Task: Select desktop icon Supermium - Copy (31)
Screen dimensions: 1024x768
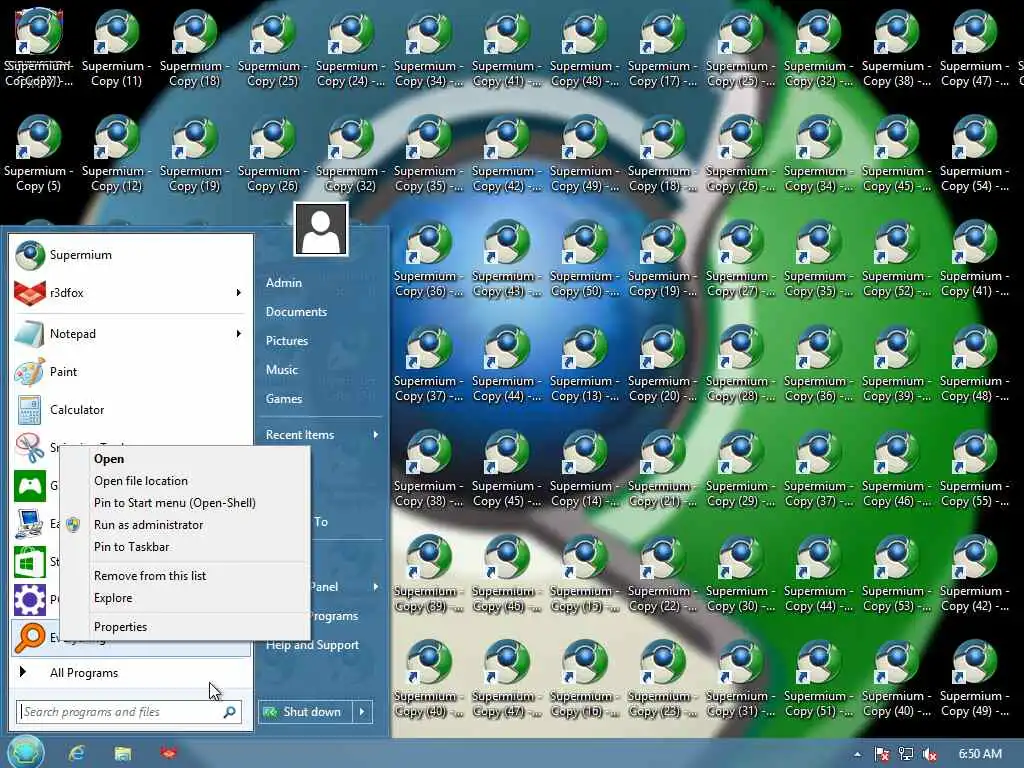Action: coord(741,679)
